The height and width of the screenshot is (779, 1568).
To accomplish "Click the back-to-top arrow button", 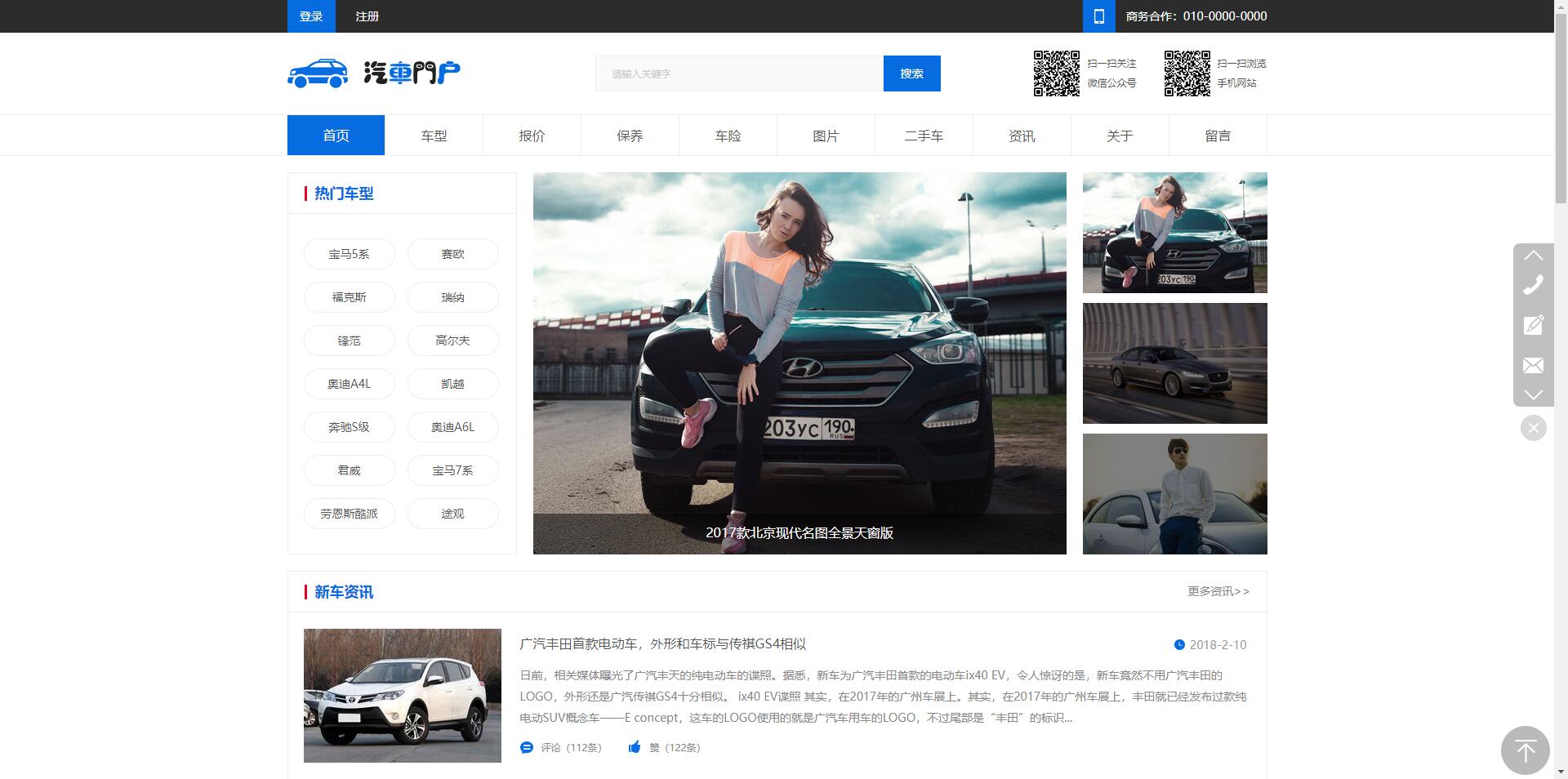I will click(1525, 750).
